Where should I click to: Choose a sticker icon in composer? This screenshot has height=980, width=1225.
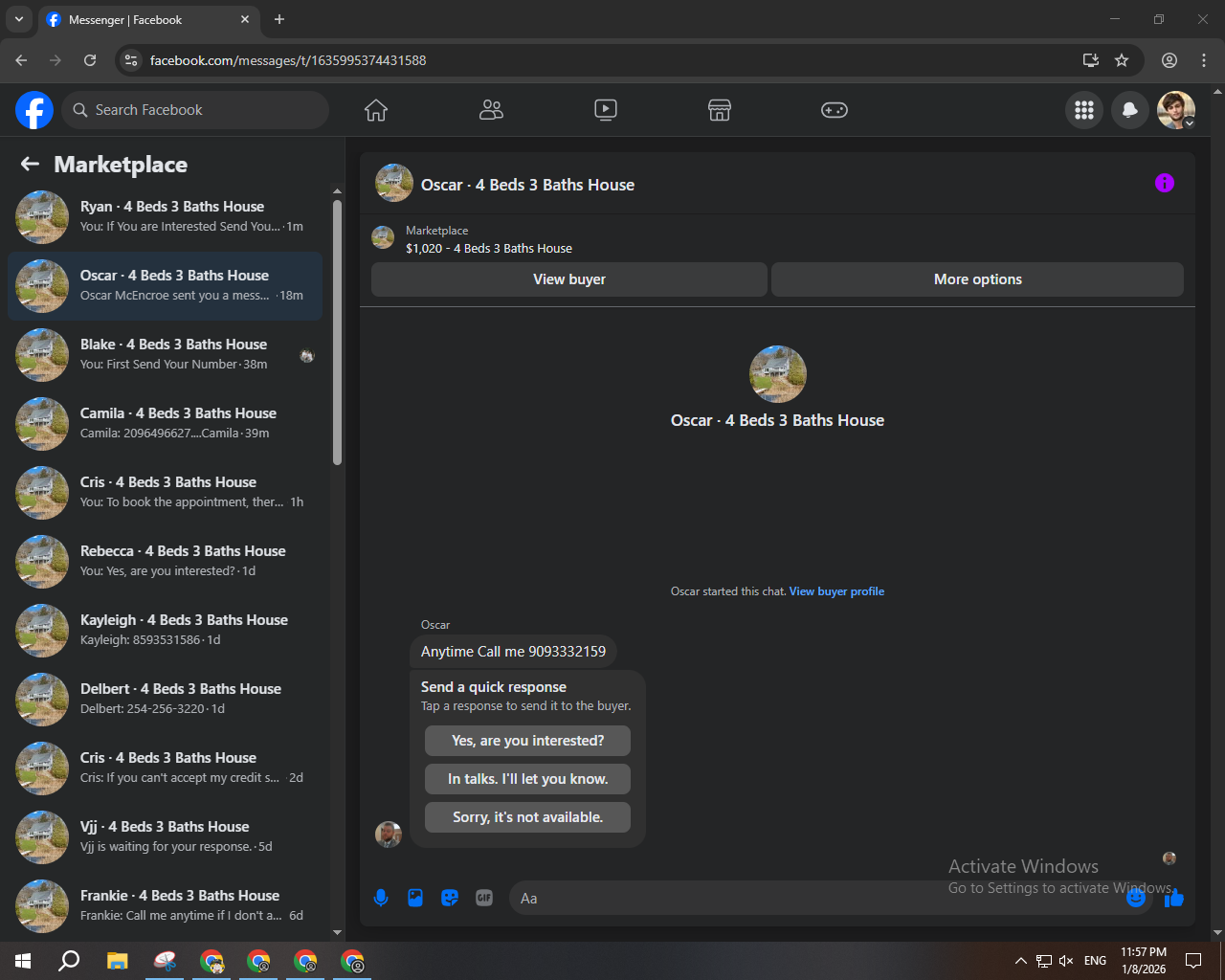point(450,898)
